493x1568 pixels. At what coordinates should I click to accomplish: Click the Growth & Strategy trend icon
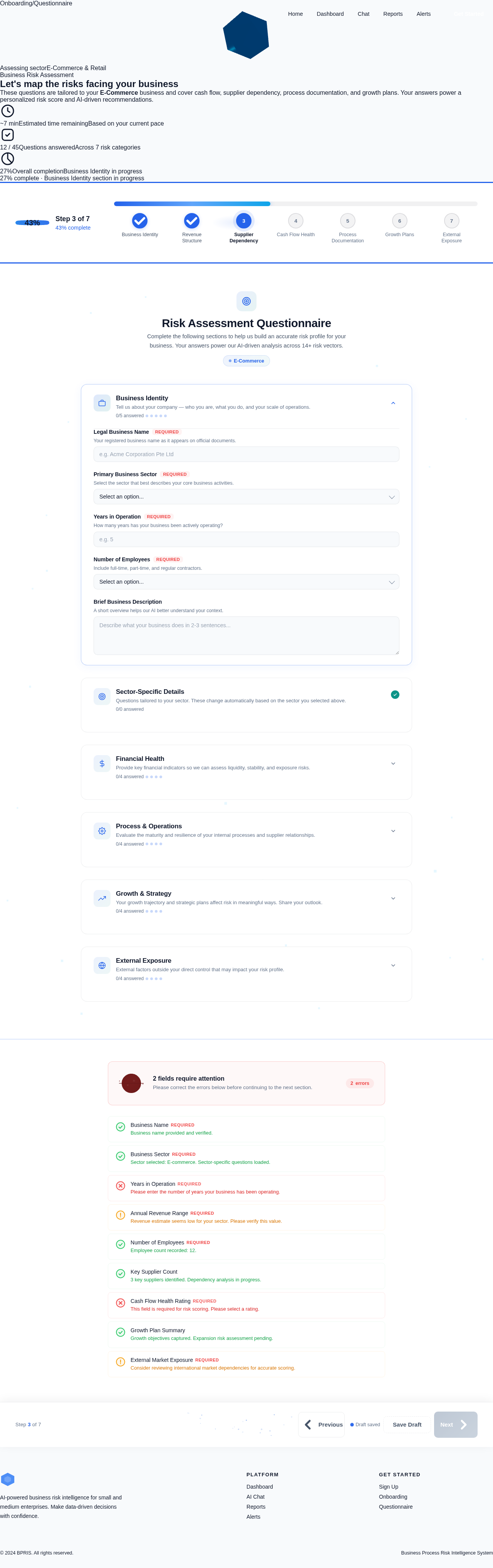pyautogui.click(x=102, y=898)
